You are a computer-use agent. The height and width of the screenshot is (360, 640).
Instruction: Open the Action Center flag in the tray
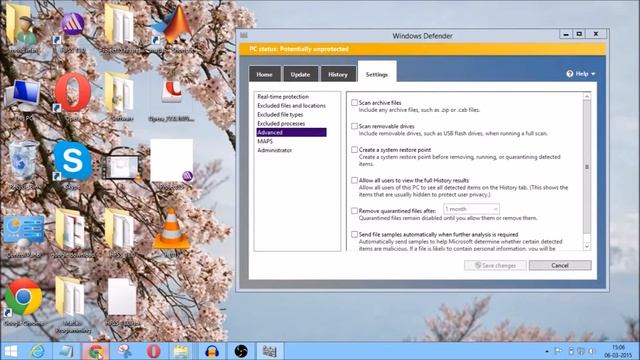[558, 351]
